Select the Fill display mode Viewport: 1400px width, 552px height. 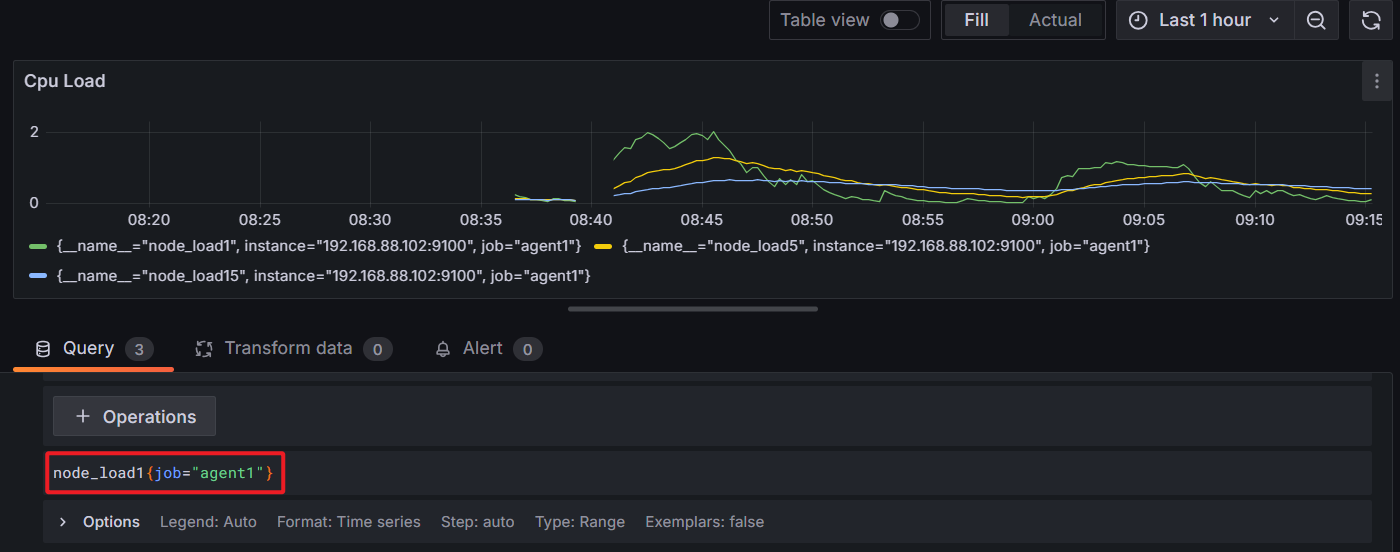976,20
